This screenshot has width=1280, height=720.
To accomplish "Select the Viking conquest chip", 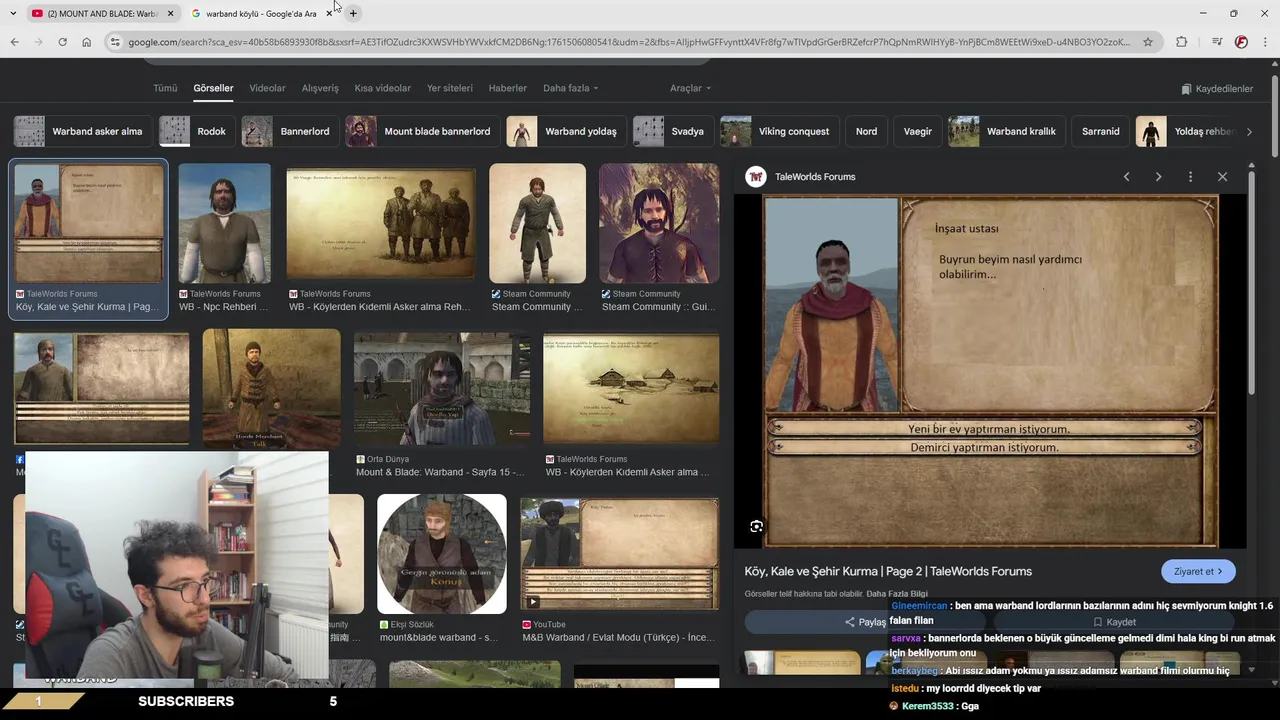I will (779, 131).
